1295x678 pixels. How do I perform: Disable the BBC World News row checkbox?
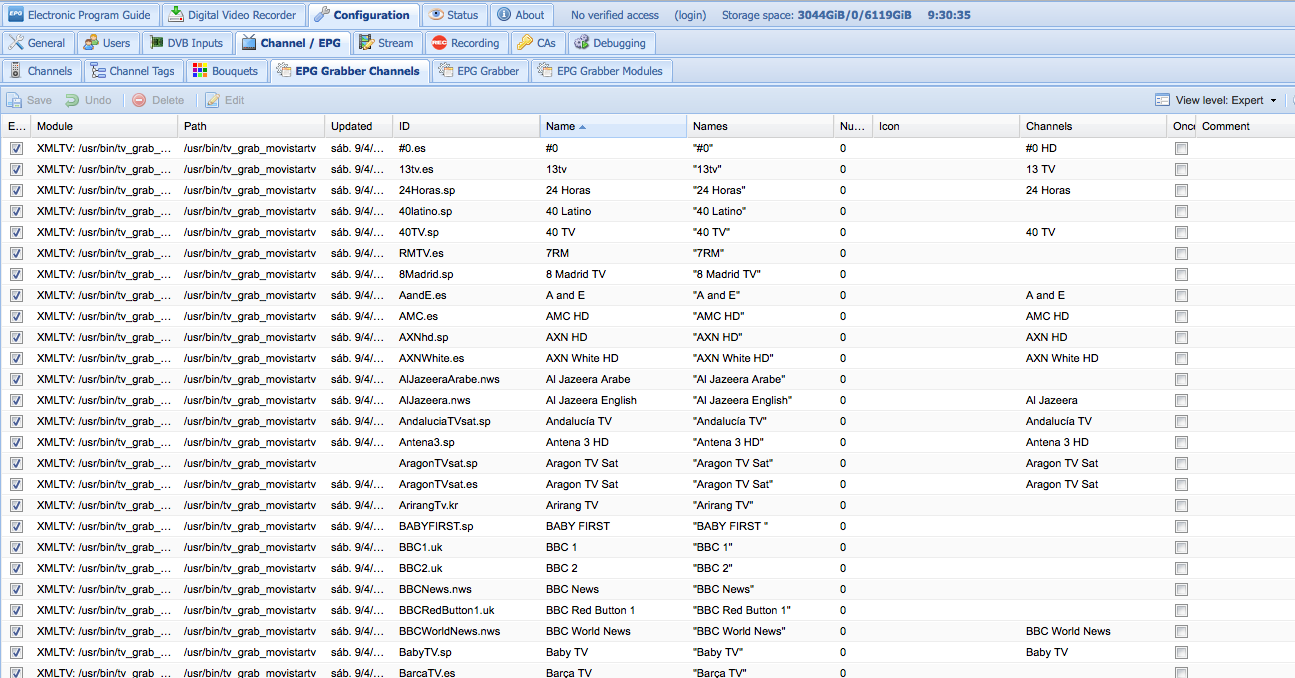tap(16, 631)
